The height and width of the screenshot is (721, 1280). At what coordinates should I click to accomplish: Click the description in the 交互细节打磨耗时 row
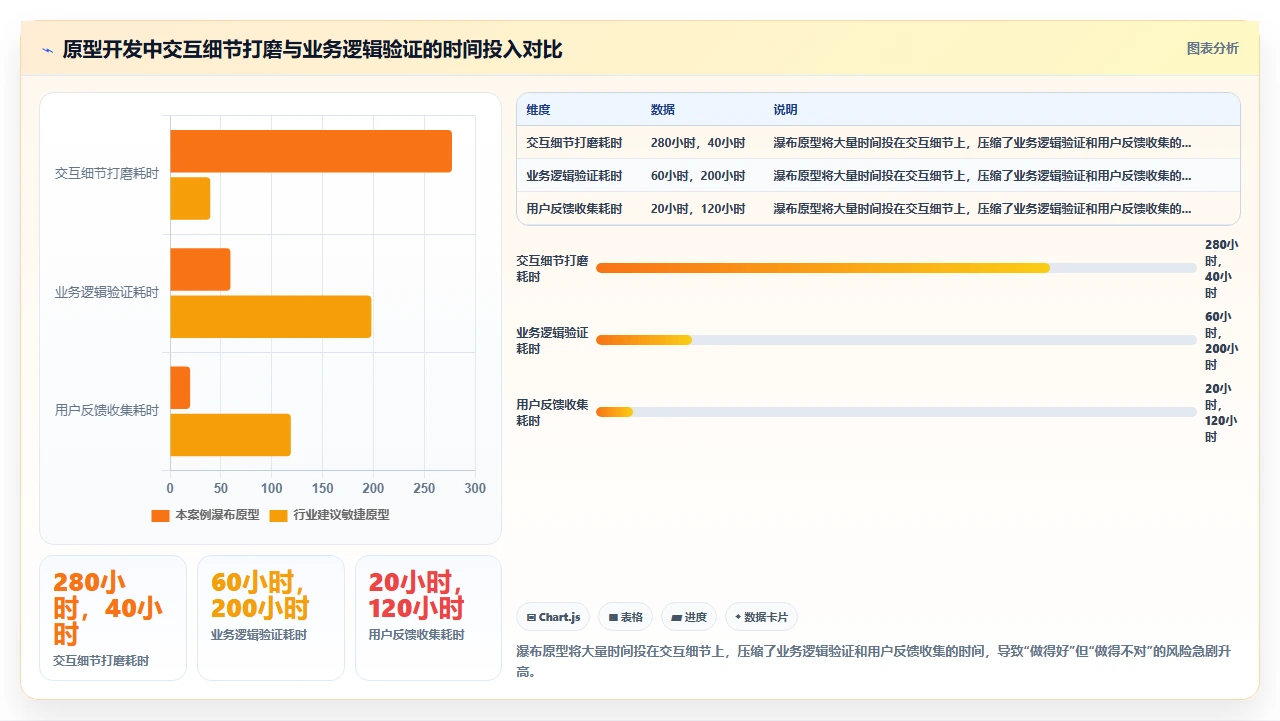point(982,143)
